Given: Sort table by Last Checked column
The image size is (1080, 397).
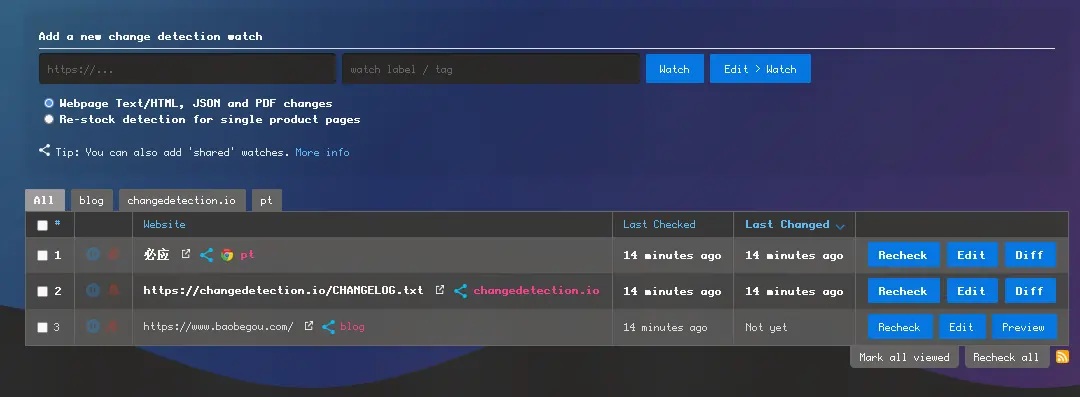Looking at the screenshot, I should [659, 224].
